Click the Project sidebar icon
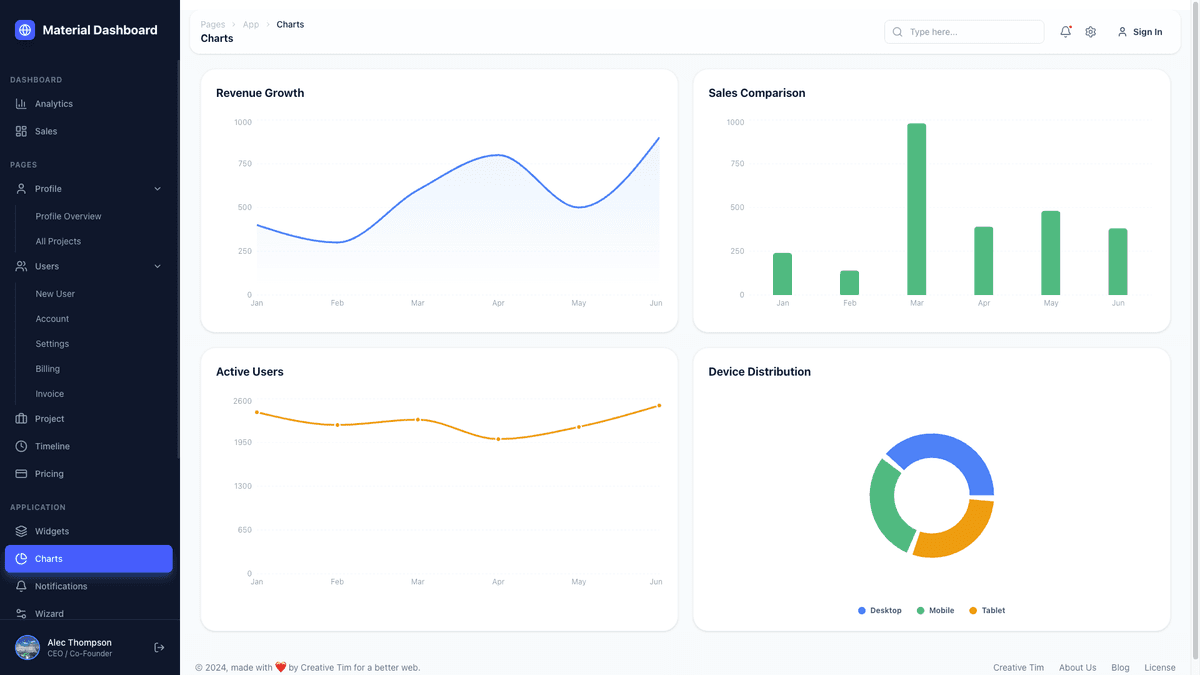 [x=20, y=418]
